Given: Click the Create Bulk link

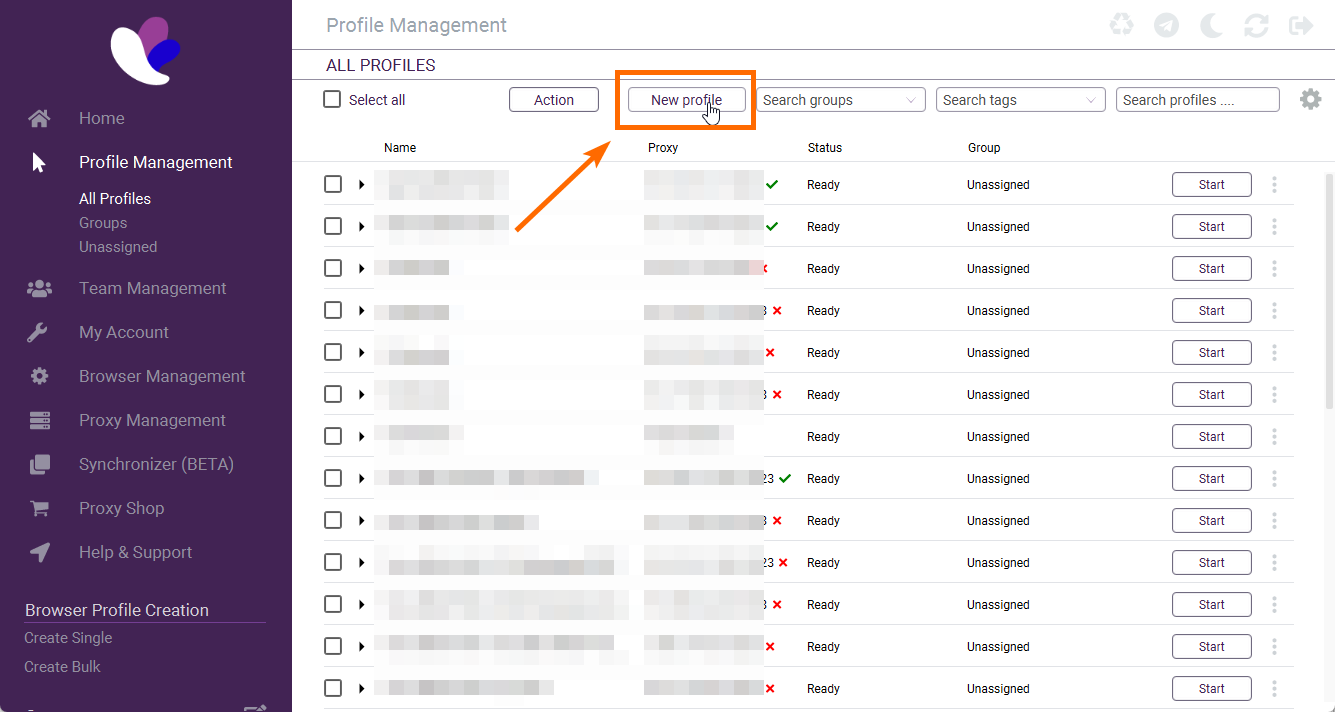Looking at the screenshot, I should 62,667.
